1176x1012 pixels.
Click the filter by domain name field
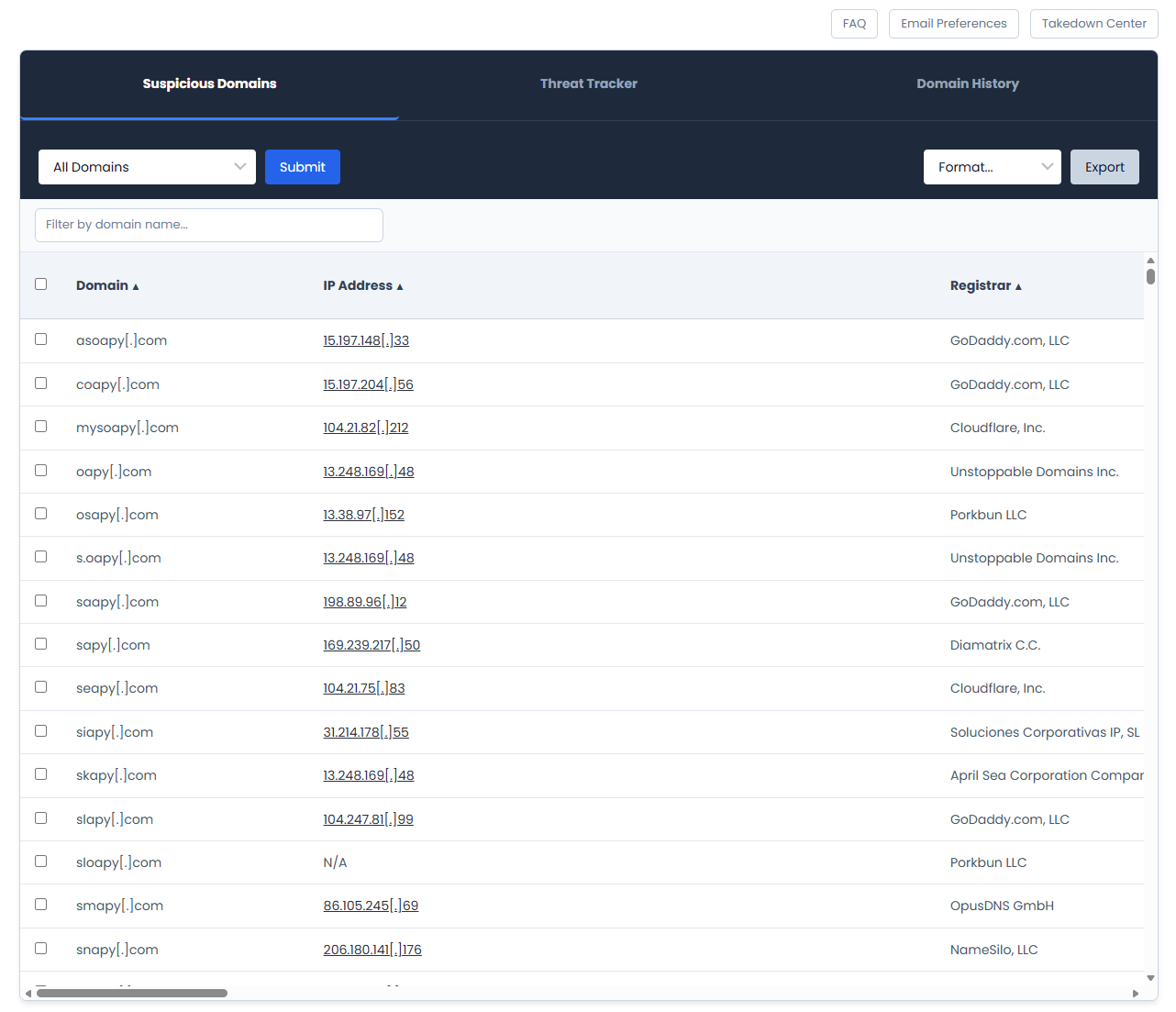209,225
